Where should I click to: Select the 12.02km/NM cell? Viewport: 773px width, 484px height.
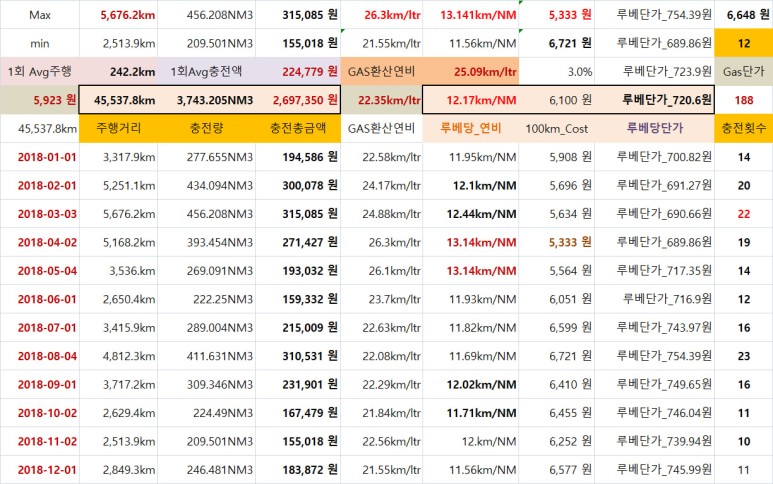point(470,384)
